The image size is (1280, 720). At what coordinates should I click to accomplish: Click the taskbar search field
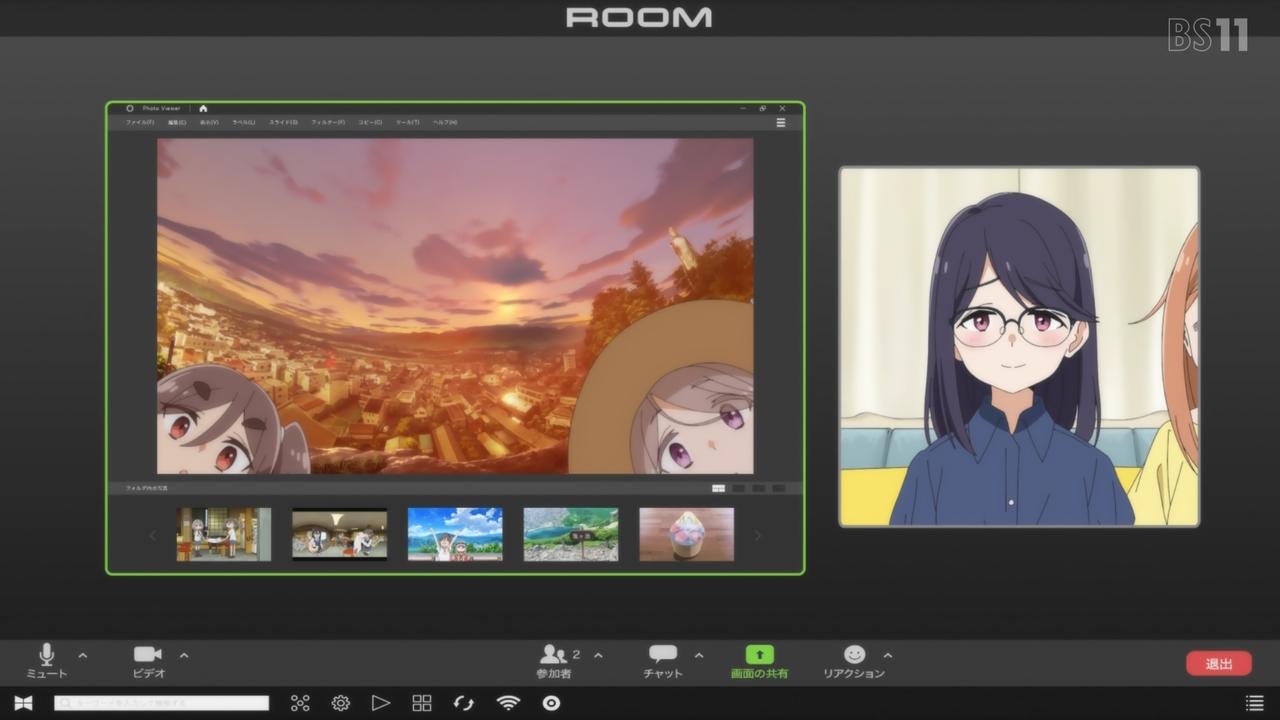coord(162,703)
